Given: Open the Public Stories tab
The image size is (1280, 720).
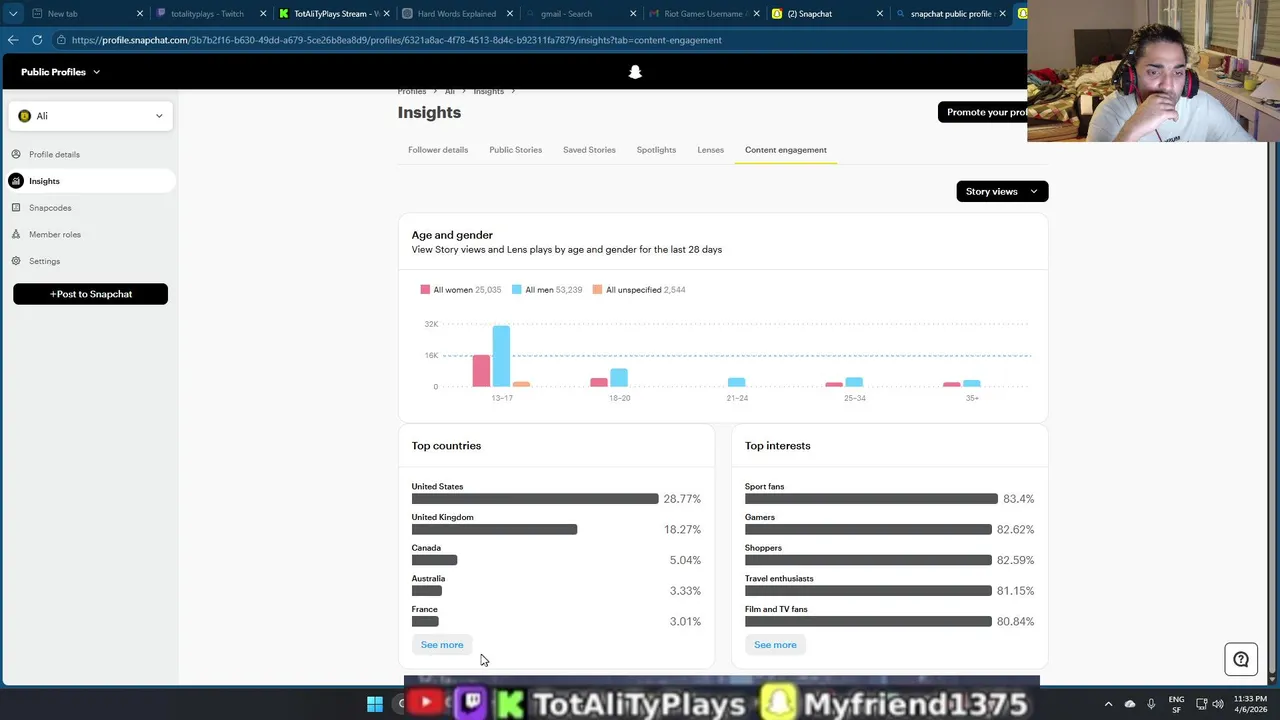Looking at the screenshot, I should point(515,150).
